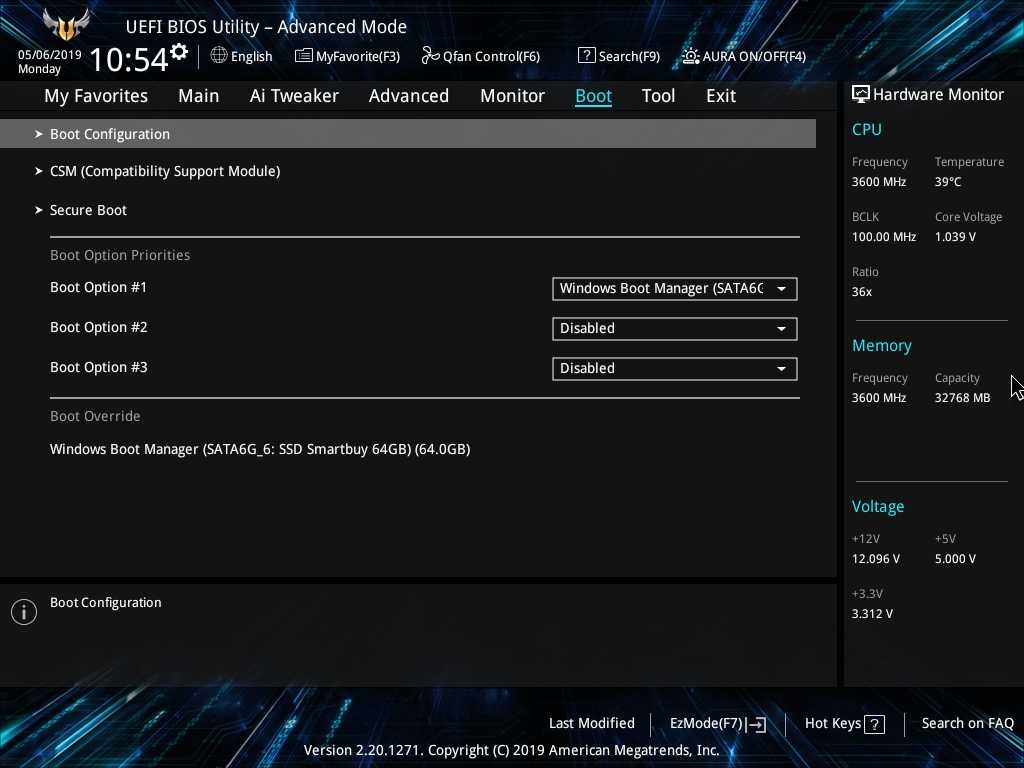Click the Hot Keys question mark icon
The height and width of the screenshot is (768, 1024).
[874, 724]
